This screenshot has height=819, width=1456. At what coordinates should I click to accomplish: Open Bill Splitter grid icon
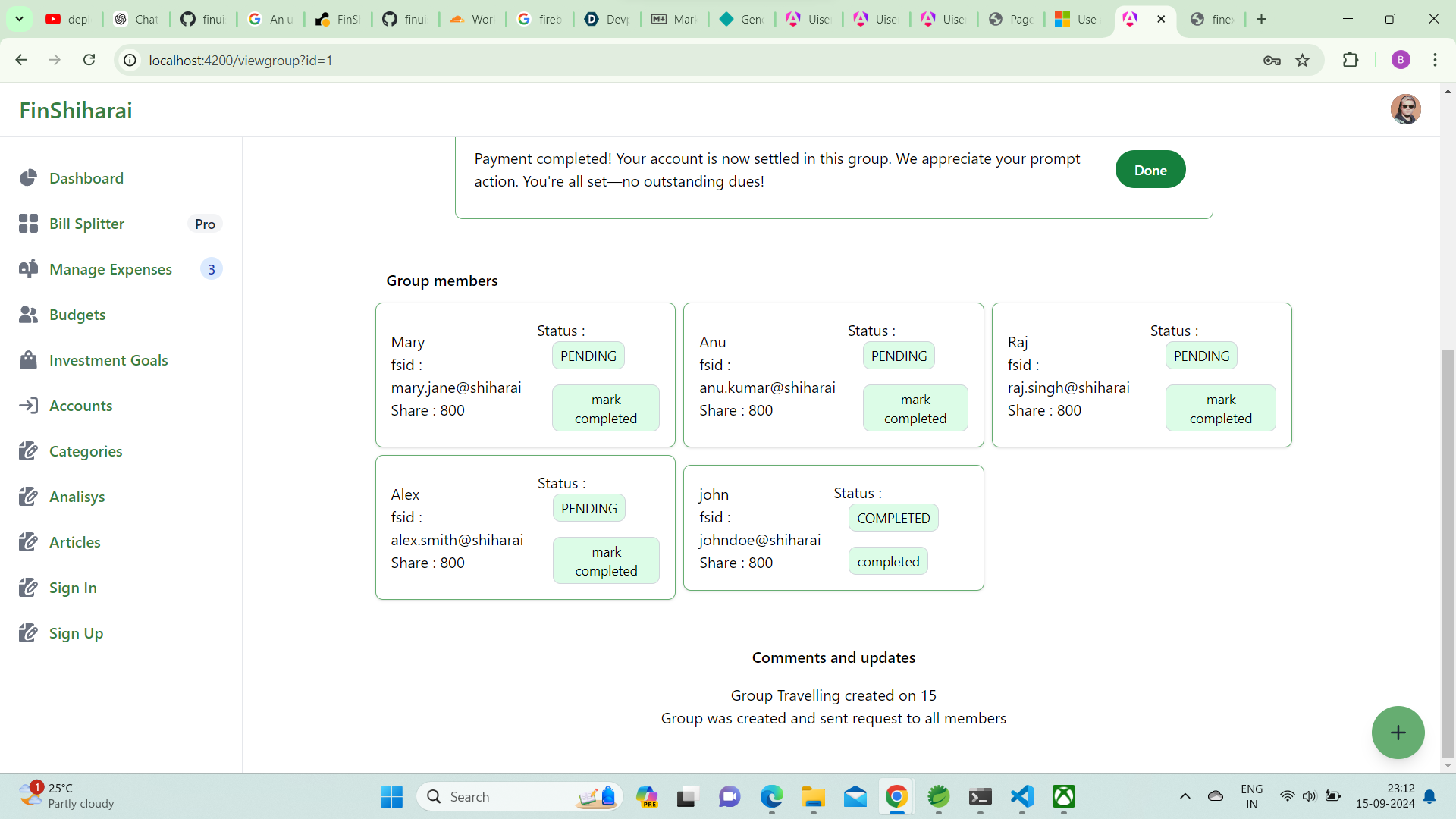click(28, 224)
